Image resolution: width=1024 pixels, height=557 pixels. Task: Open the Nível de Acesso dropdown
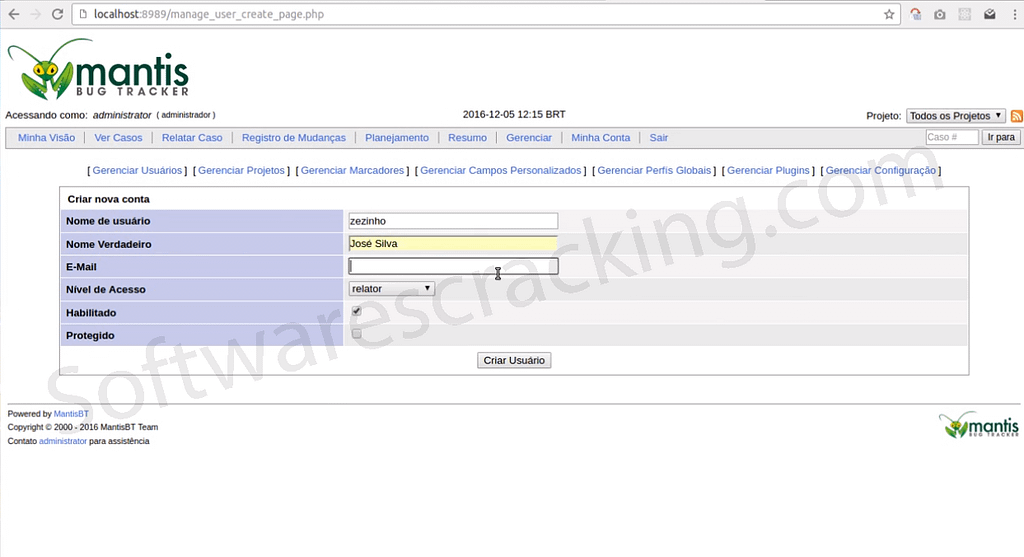coord(391,289)
